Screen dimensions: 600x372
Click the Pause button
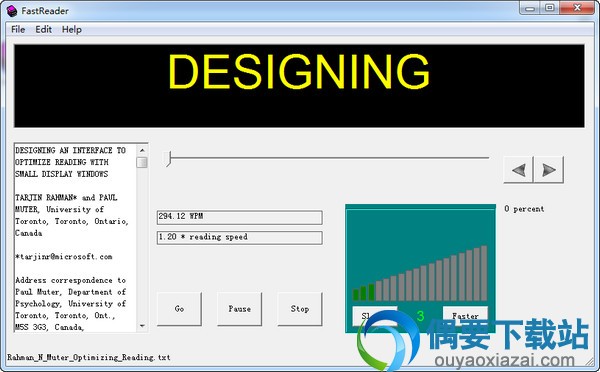pos(240,309)
